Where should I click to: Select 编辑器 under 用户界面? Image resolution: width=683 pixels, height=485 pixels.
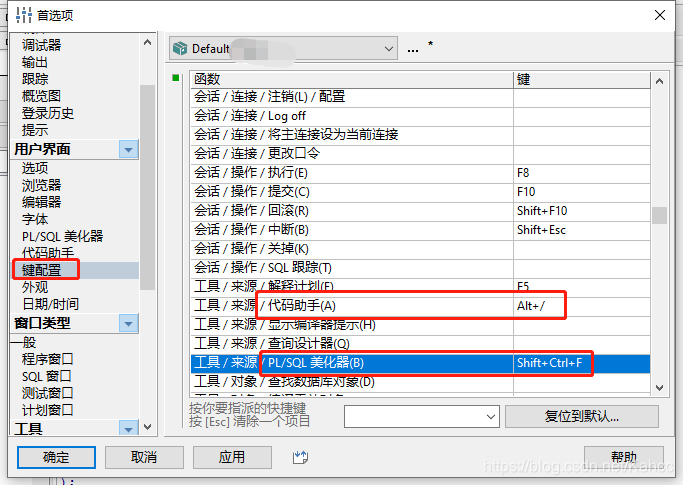click(42, 202)
